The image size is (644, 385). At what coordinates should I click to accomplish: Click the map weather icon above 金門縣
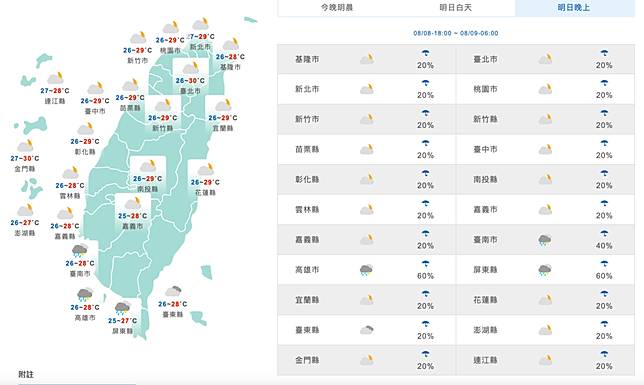click(x=25, y=145)
